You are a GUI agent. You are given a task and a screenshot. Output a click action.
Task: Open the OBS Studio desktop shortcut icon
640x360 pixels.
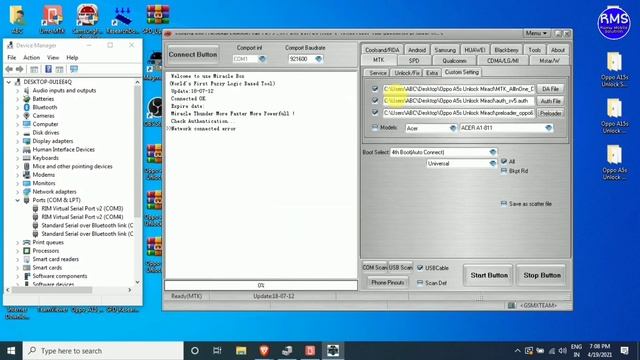pyautogui.click(x=156, y=108)
